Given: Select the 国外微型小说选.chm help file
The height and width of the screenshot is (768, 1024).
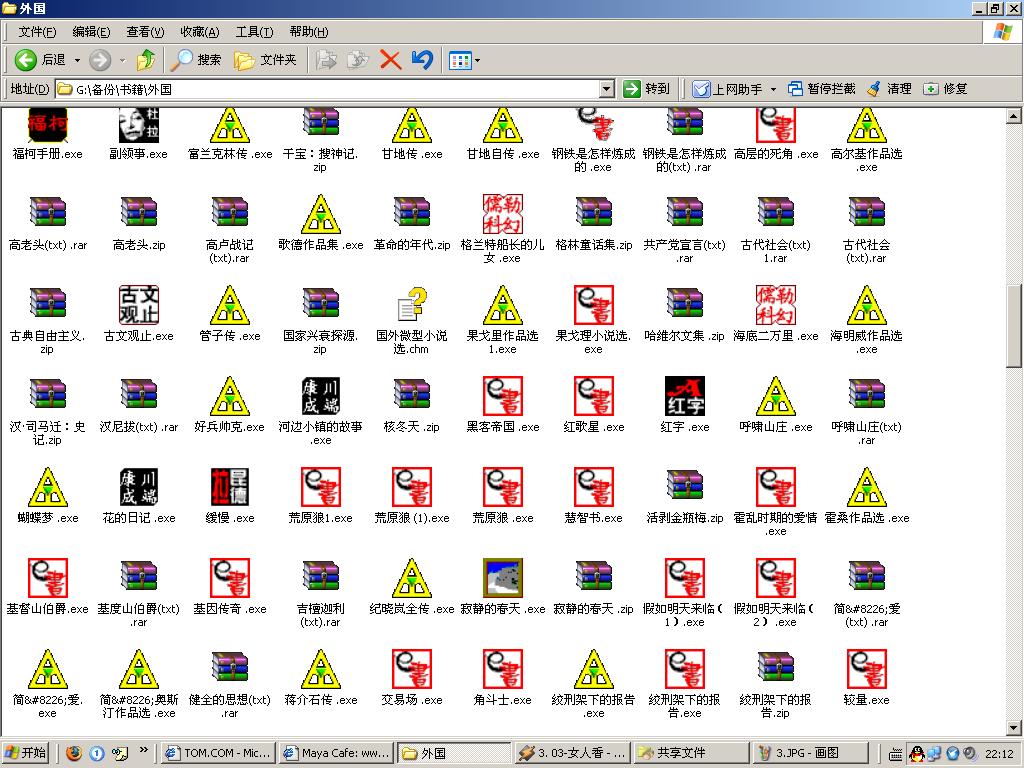Looking at the screenshot, I should point(411,305).
